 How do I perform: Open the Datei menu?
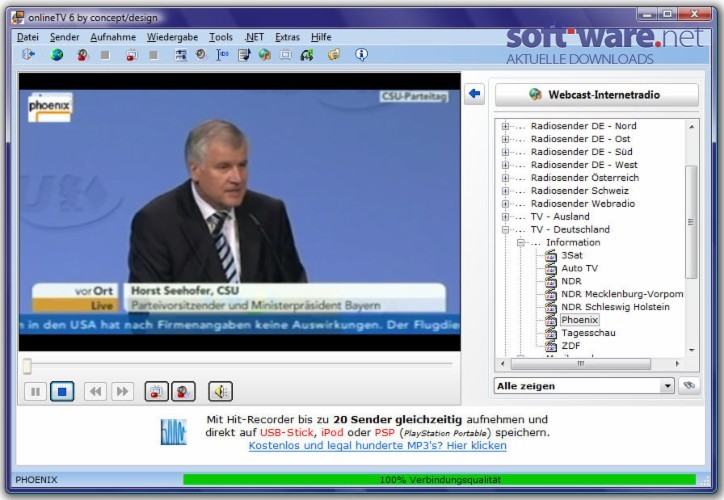tap(28, 37)
